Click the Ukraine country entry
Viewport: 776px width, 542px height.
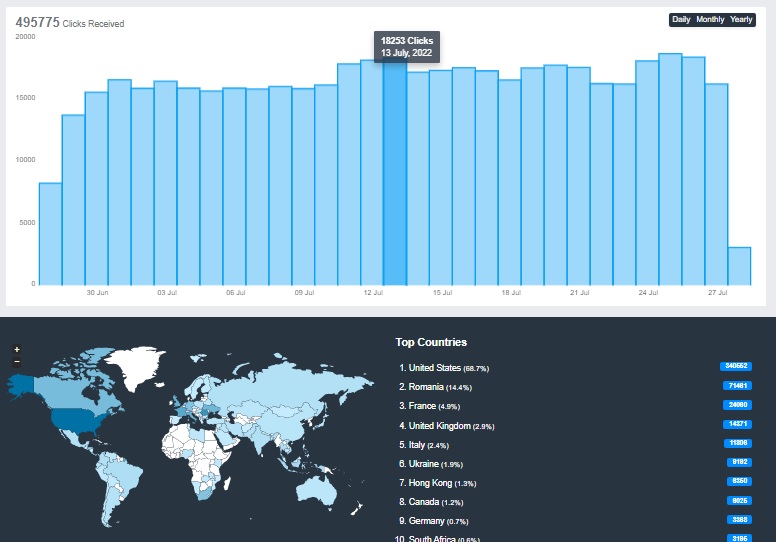pos(426,464)
